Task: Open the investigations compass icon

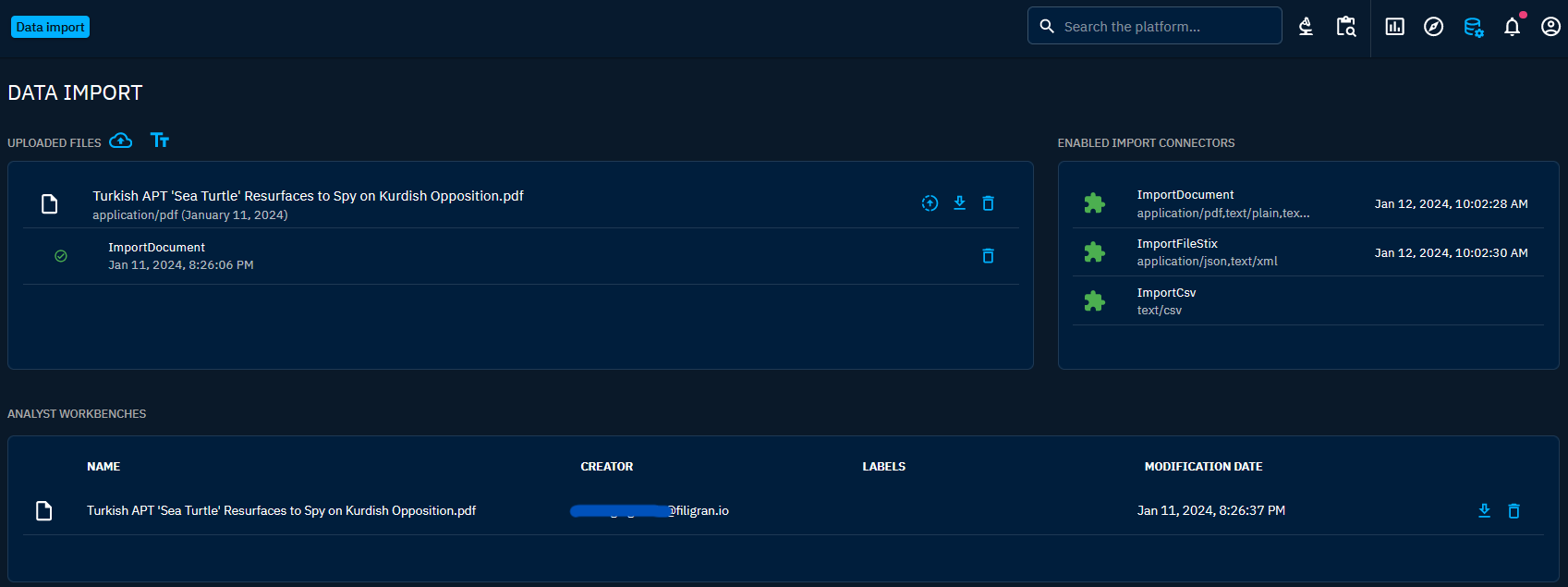Action: point(1433,27)
